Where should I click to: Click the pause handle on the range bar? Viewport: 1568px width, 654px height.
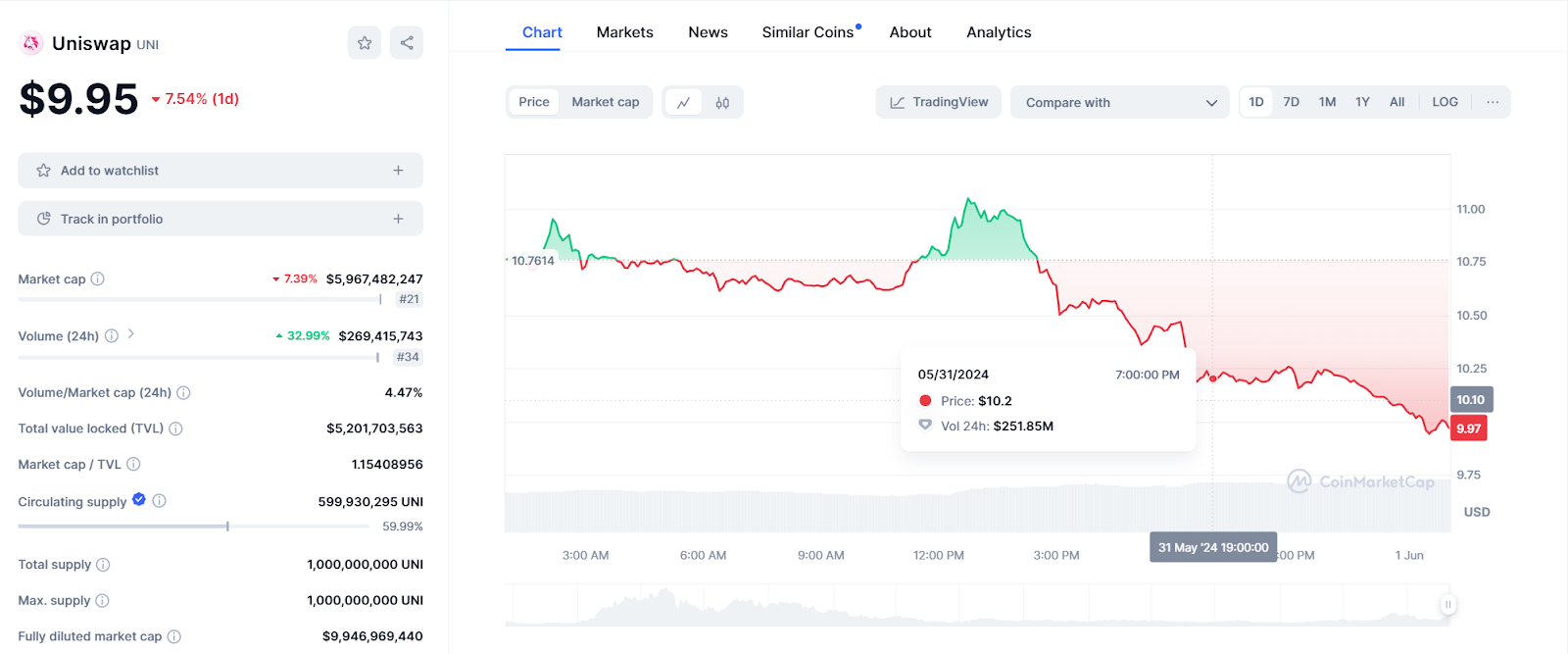tap(1447, 605)
